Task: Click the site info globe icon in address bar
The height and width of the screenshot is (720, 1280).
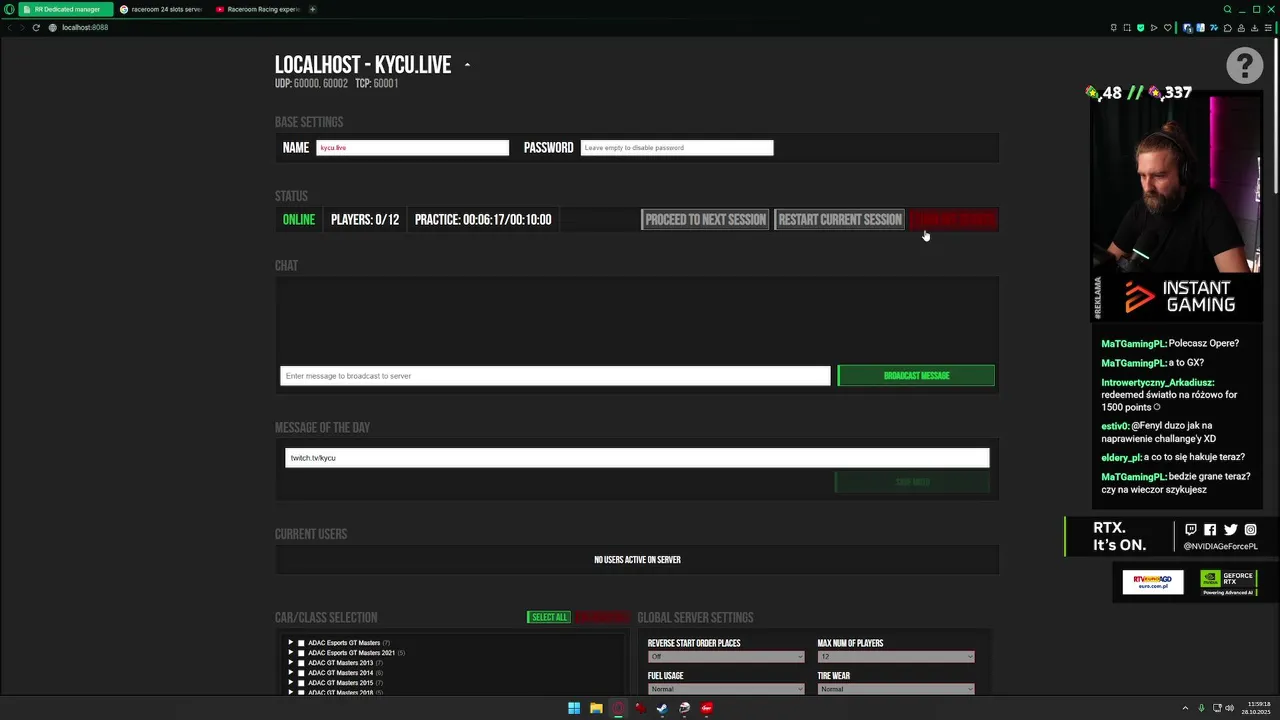Action: [53, 27]
